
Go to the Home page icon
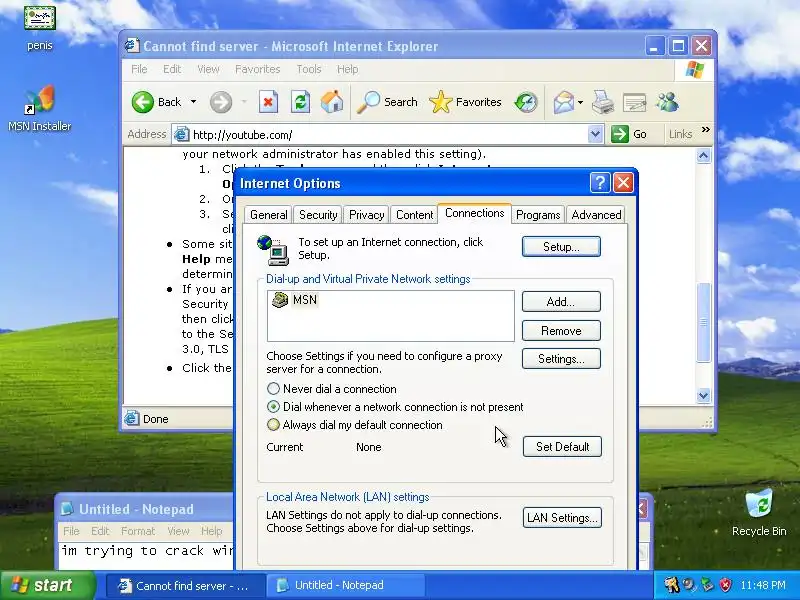(332, 102)
